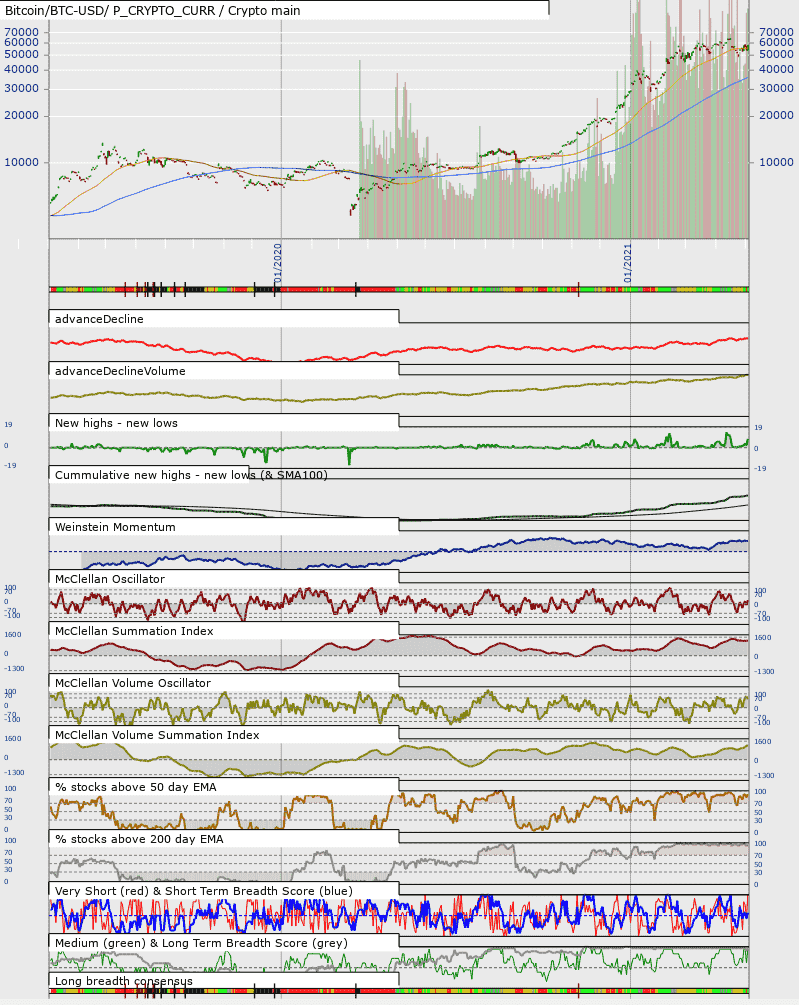Image resolution: width=799 pixels, height=1005 pixels.
Task: Click the 01/2020 date marker
Action: point(277,263)
